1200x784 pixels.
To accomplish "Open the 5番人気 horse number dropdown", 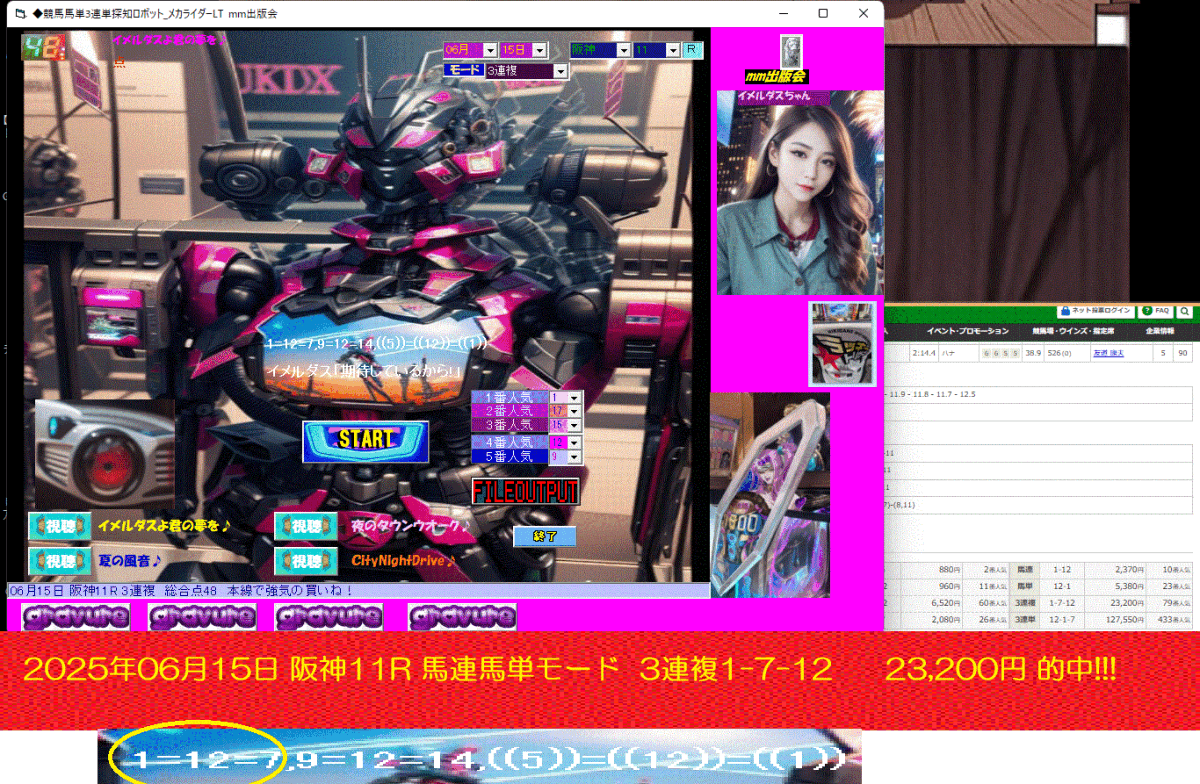I will (x=574, y=456).
